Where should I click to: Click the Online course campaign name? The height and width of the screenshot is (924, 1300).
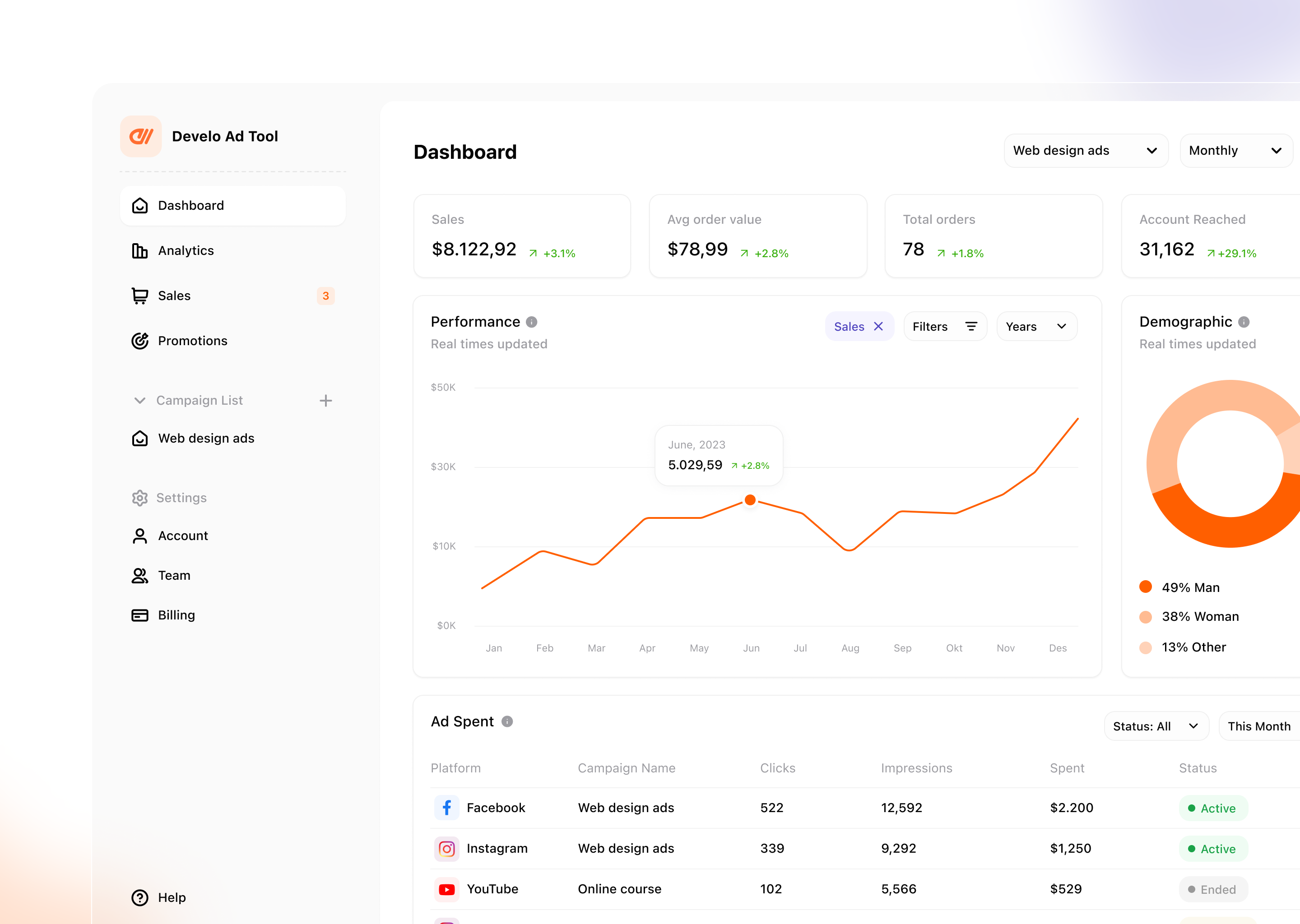point(620,889)
